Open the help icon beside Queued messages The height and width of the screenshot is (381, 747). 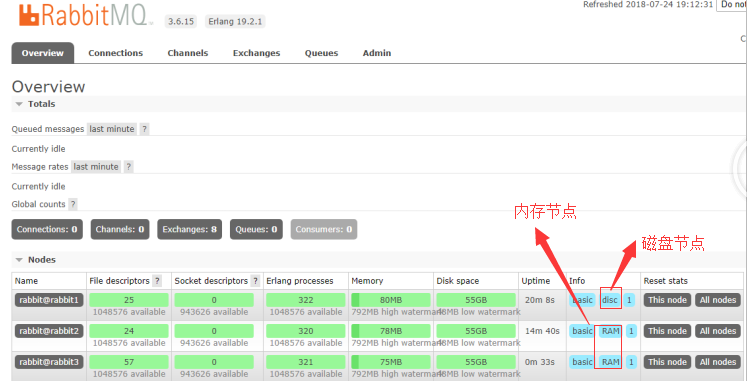point(144,129)
